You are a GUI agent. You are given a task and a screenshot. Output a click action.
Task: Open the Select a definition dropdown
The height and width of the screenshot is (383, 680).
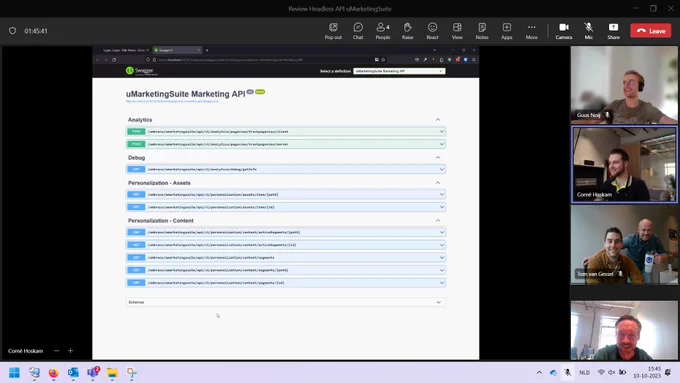point(399,71)
